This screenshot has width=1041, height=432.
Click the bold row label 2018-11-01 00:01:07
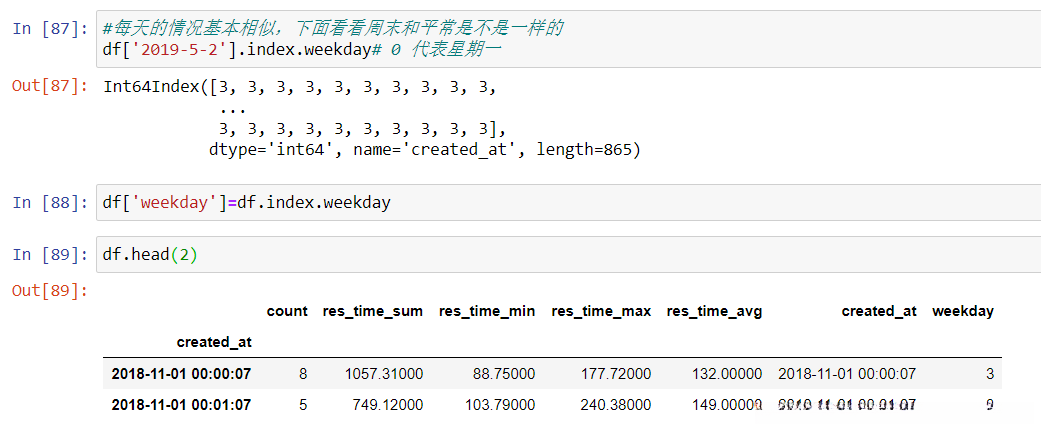[x=181, y=405]
